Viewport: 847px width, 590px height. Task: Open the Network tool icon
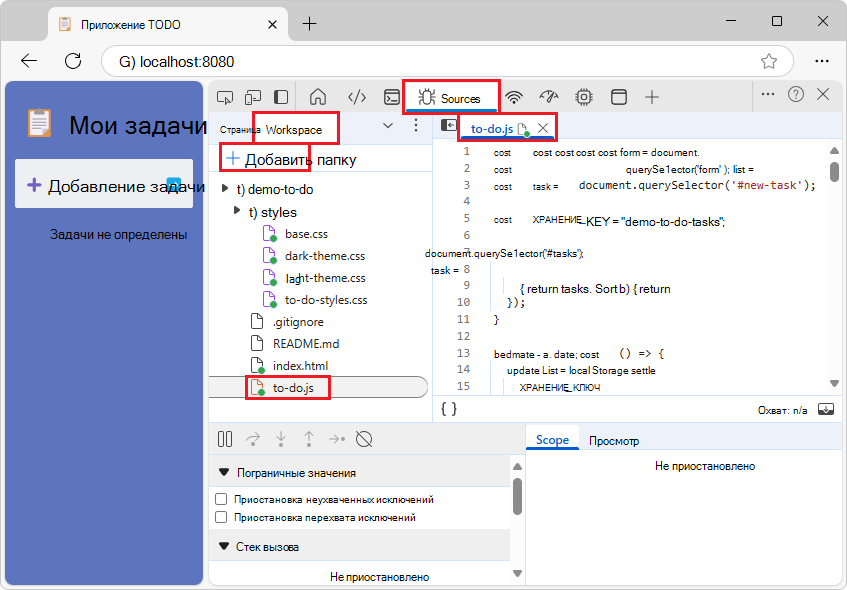[514, 97]
